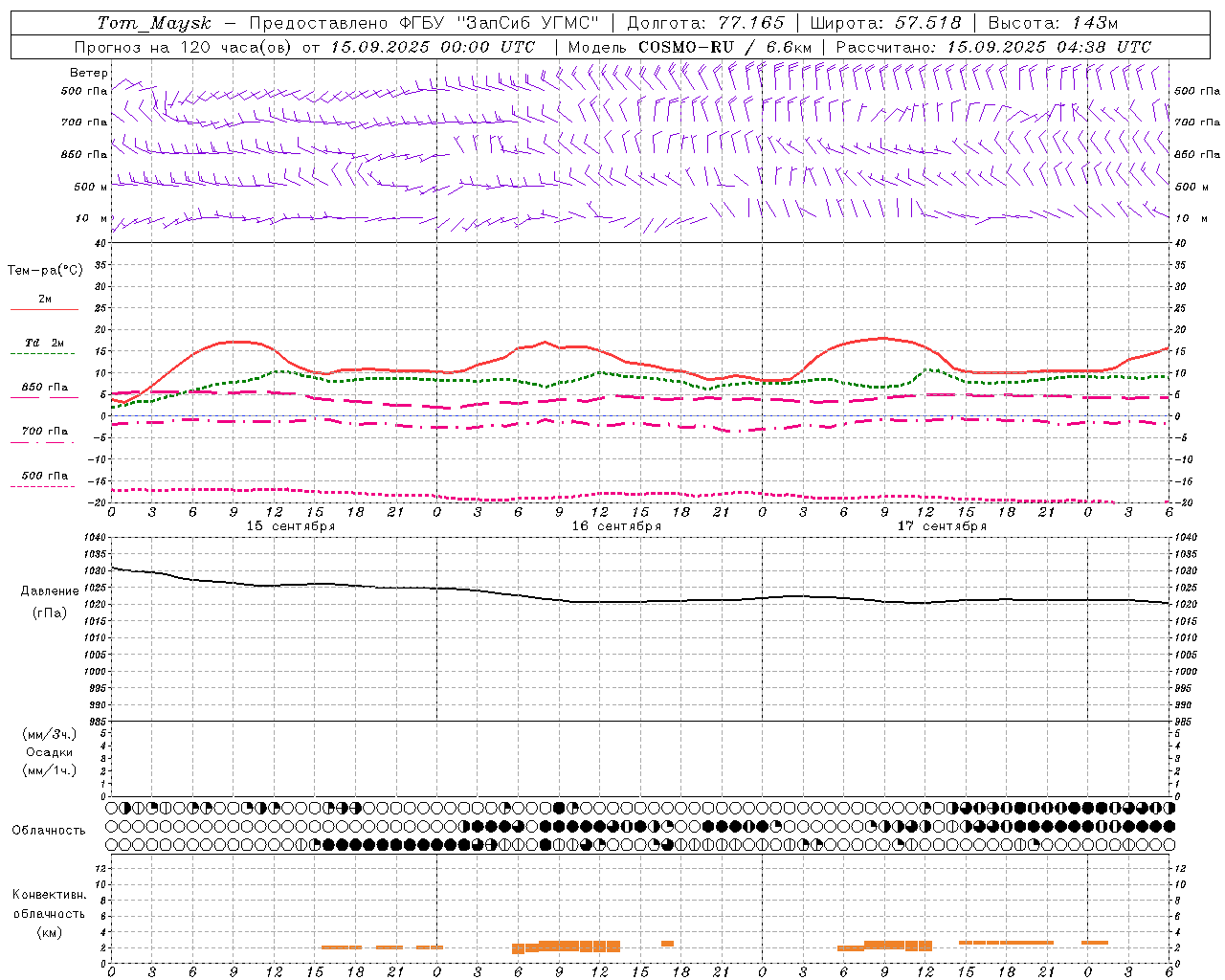Select the Высота: 143м field
Viewport: 1225px width, 980px height.
(x=1054, y=23)
